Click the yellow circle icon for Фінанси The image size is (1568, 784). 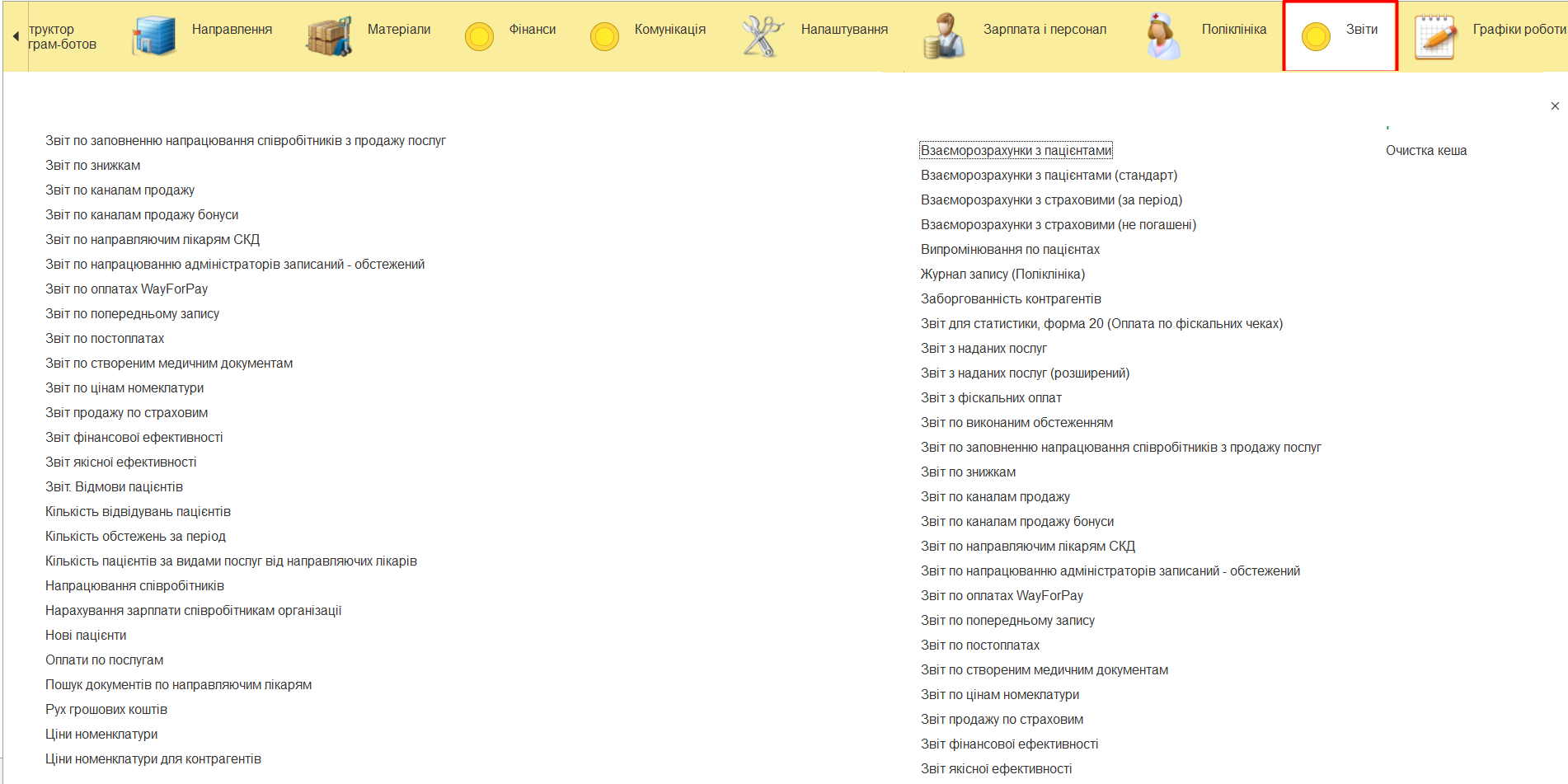click(479, 36)
